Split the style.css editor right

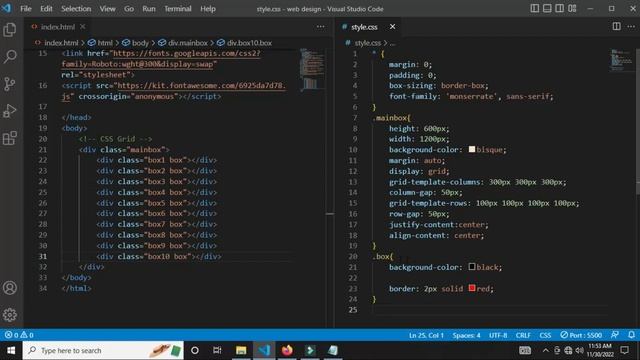616,27
